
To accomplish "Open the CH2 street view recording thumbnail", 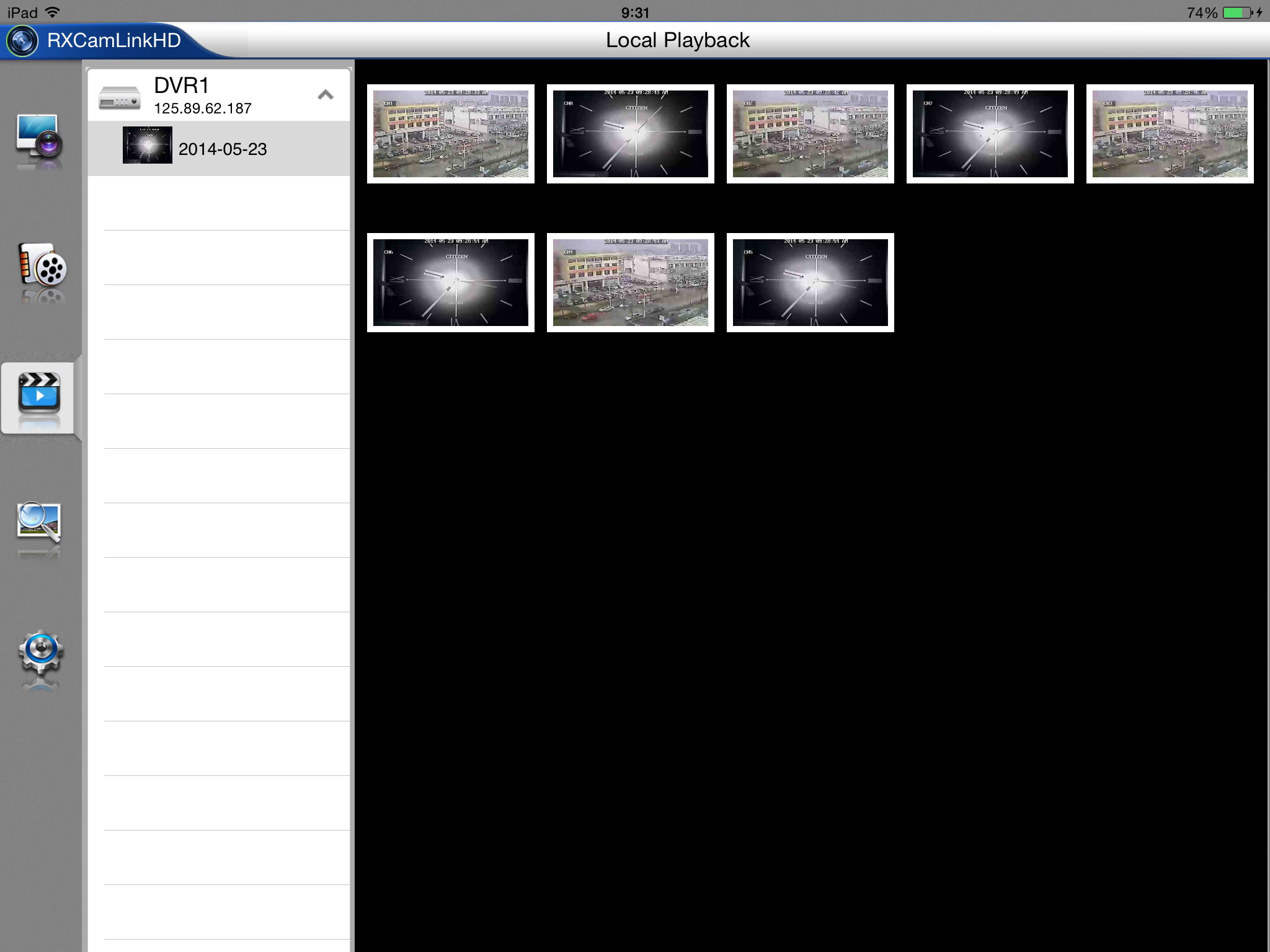I will tap(810, 134).
